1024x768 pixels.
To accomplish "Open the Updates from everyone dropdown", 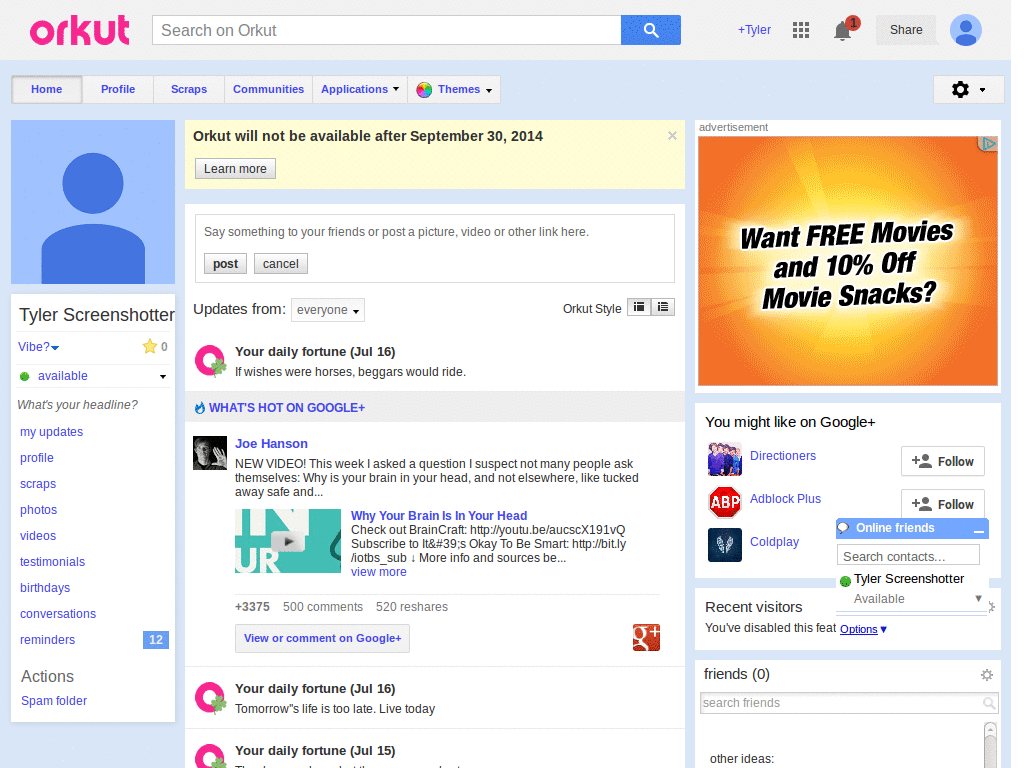I will click(328, 310).
